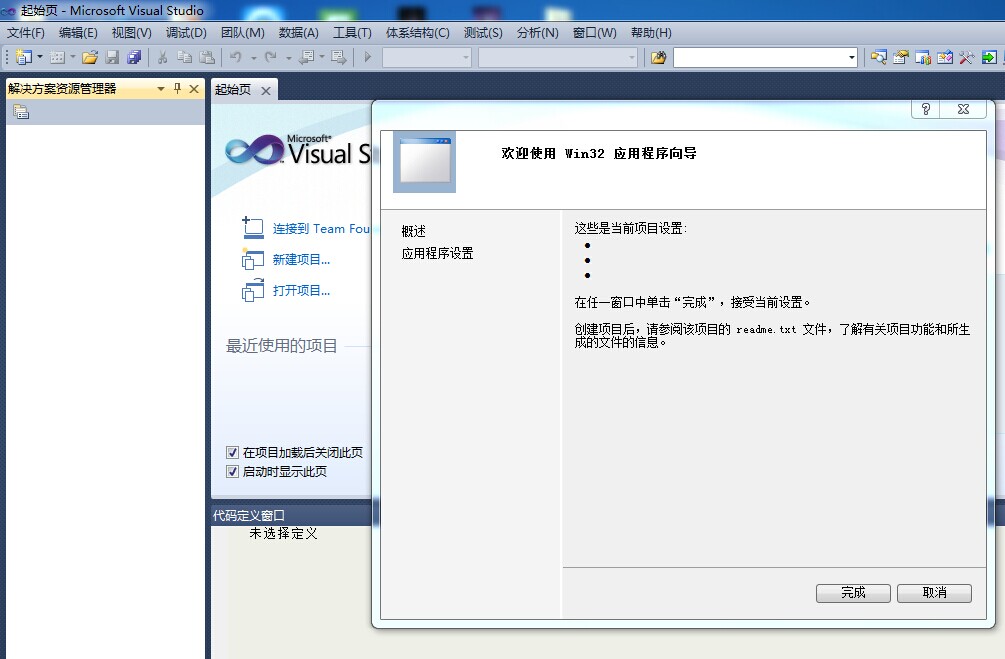Open the Undo history dropdown arrow
The width and height of the screenshot is (1005, 659).
tap(254, 58)
